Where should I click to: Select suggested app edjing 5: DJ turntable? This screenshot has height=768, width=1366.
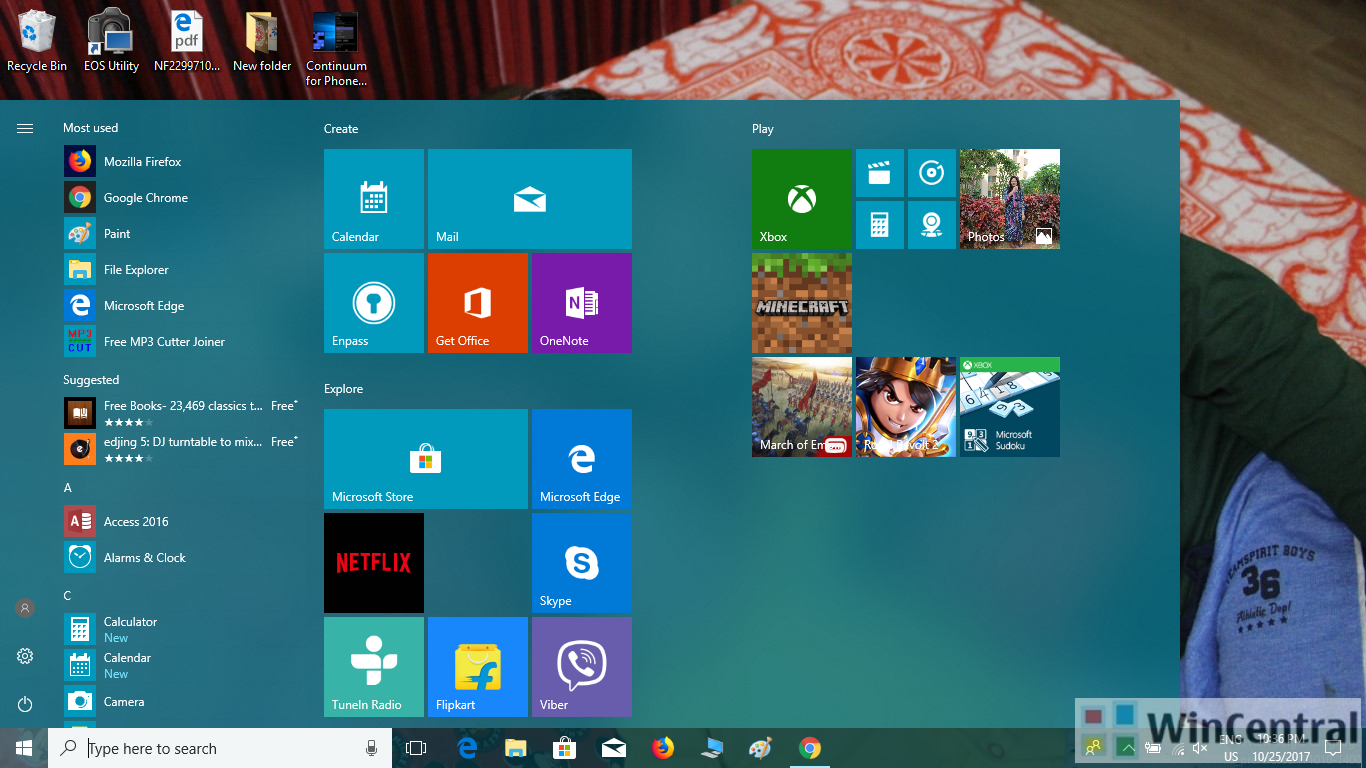point(180,450)
